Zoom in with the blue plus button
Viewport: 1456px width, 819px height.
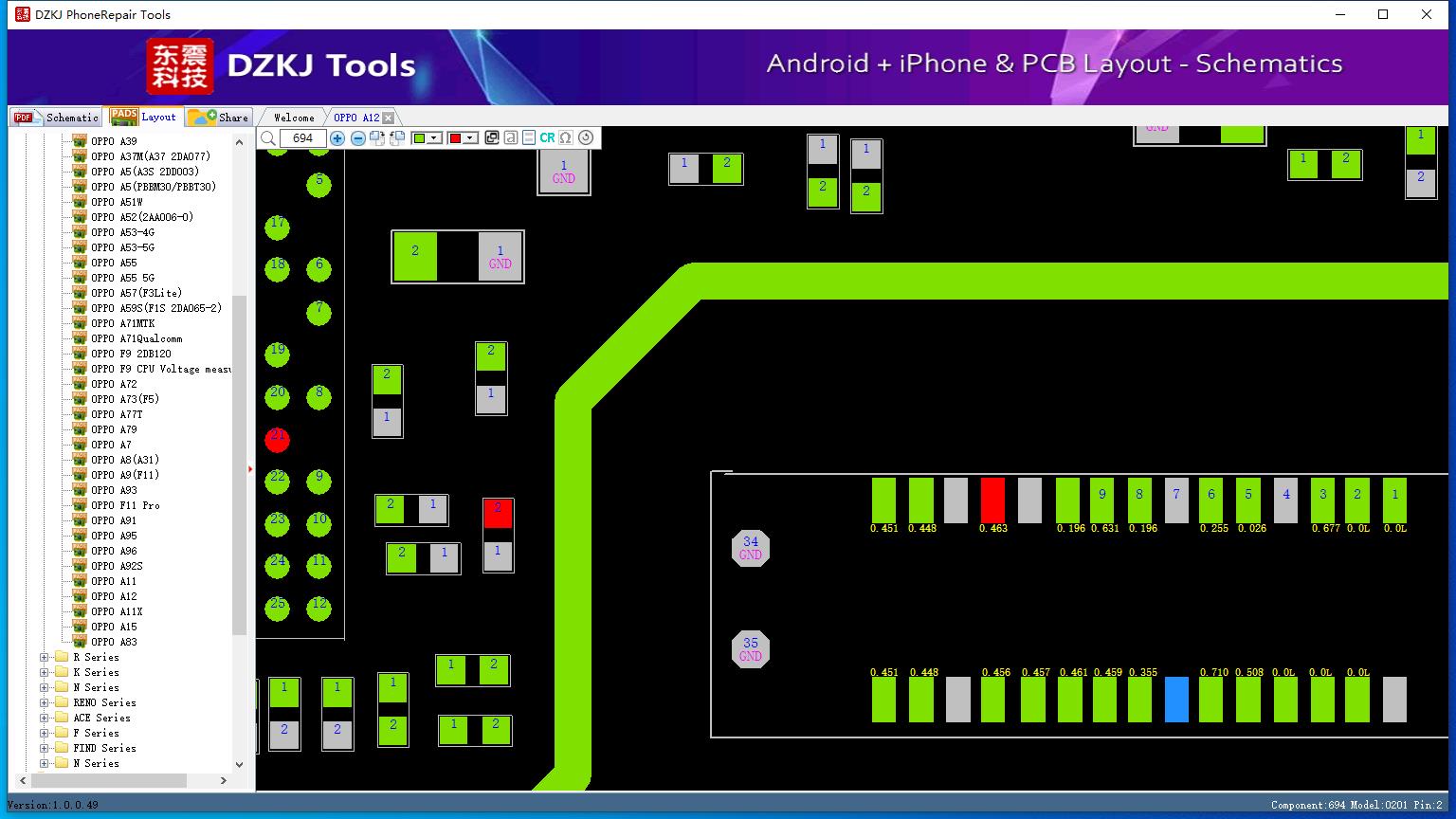pos(337,138)
